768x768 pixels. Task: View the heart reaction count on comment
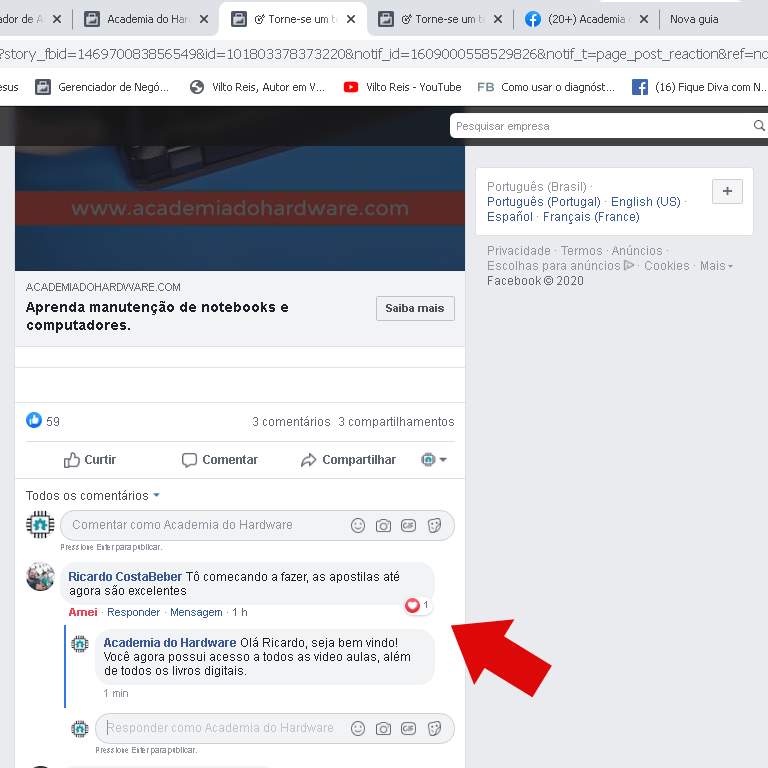418,605
